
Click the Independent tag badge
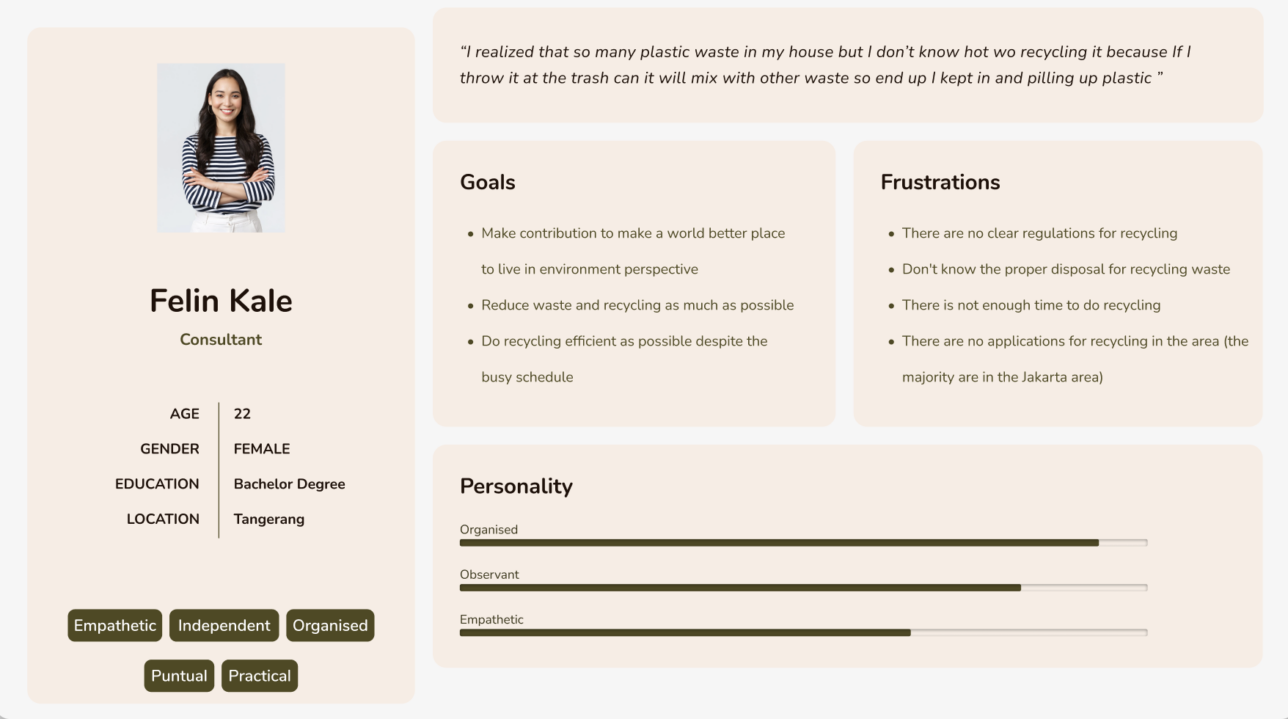click(x=224, y=626)
